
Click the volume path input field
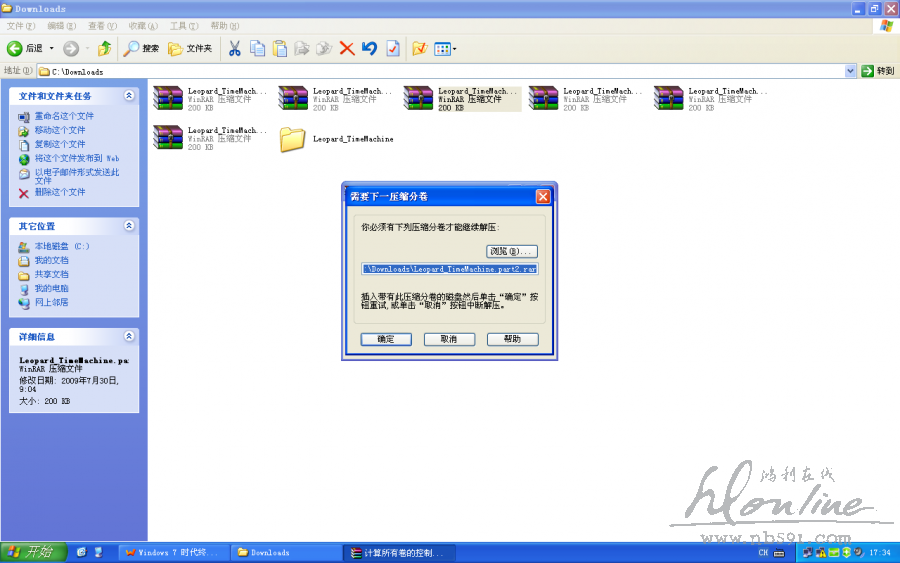(449, 269)
